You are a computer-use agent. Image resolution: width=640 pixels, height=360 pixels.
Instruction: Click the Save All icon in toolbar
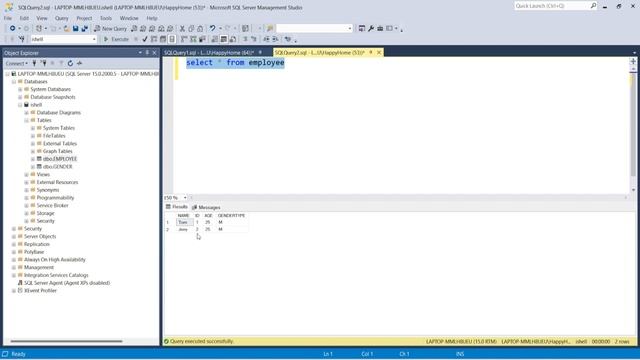tap(84, 29)
